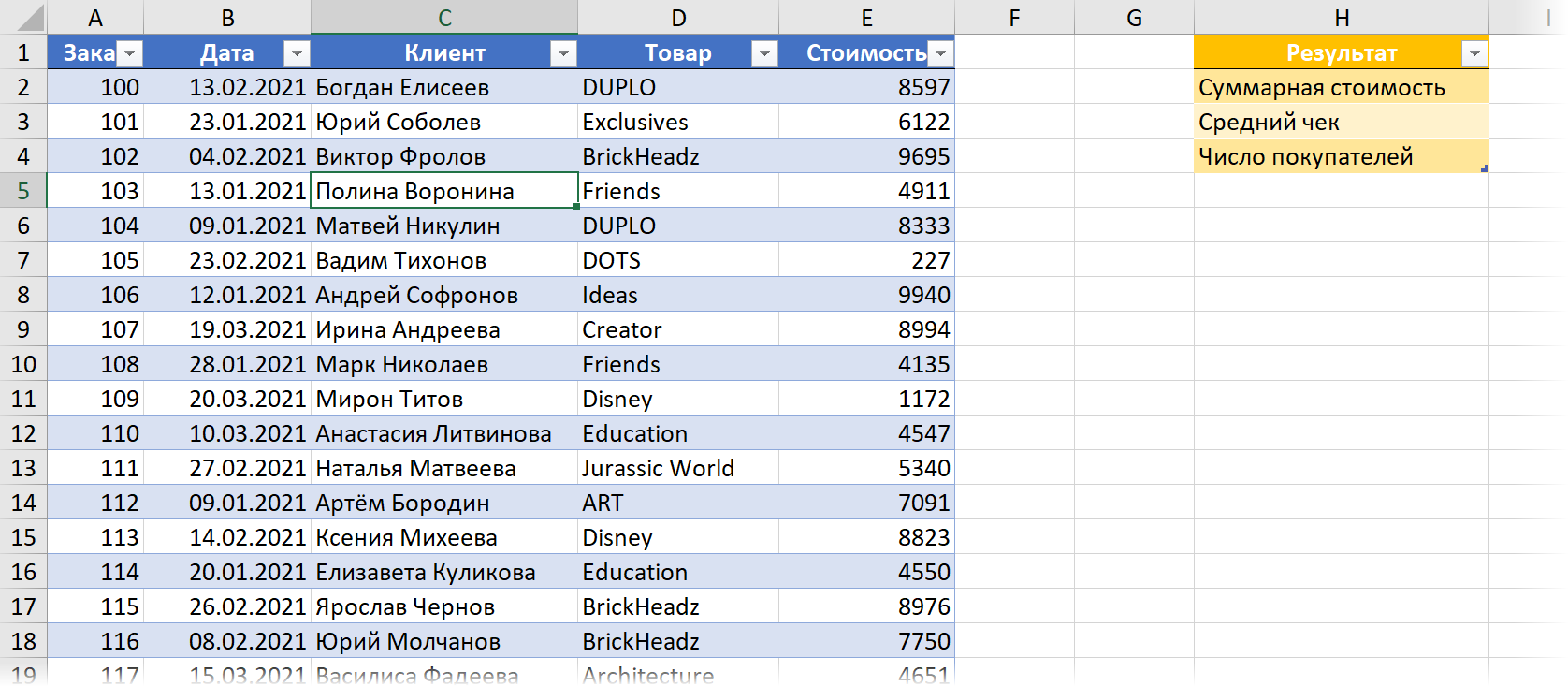The image size is (1568, 686).
Task: Click the Товар header cell
Action: click(678, 52)
